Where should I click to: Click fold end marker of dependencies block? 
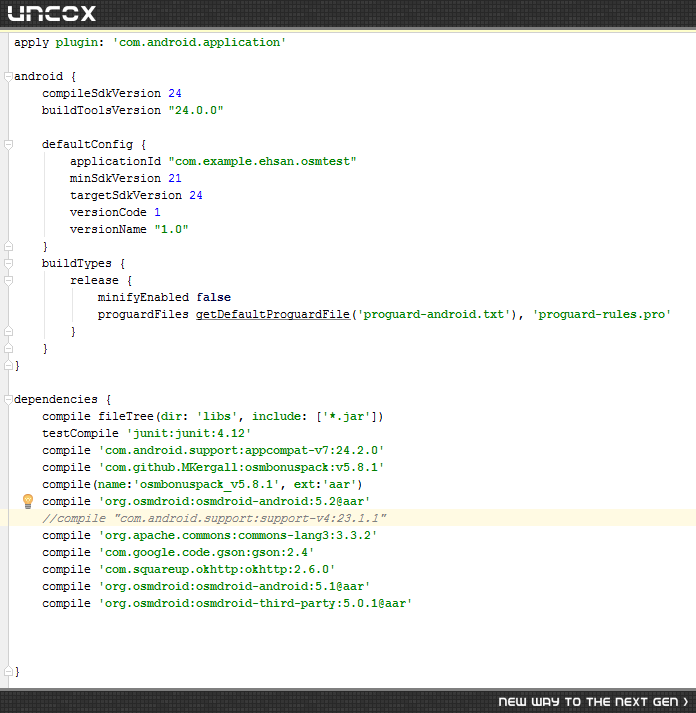[x=8, y=672]
